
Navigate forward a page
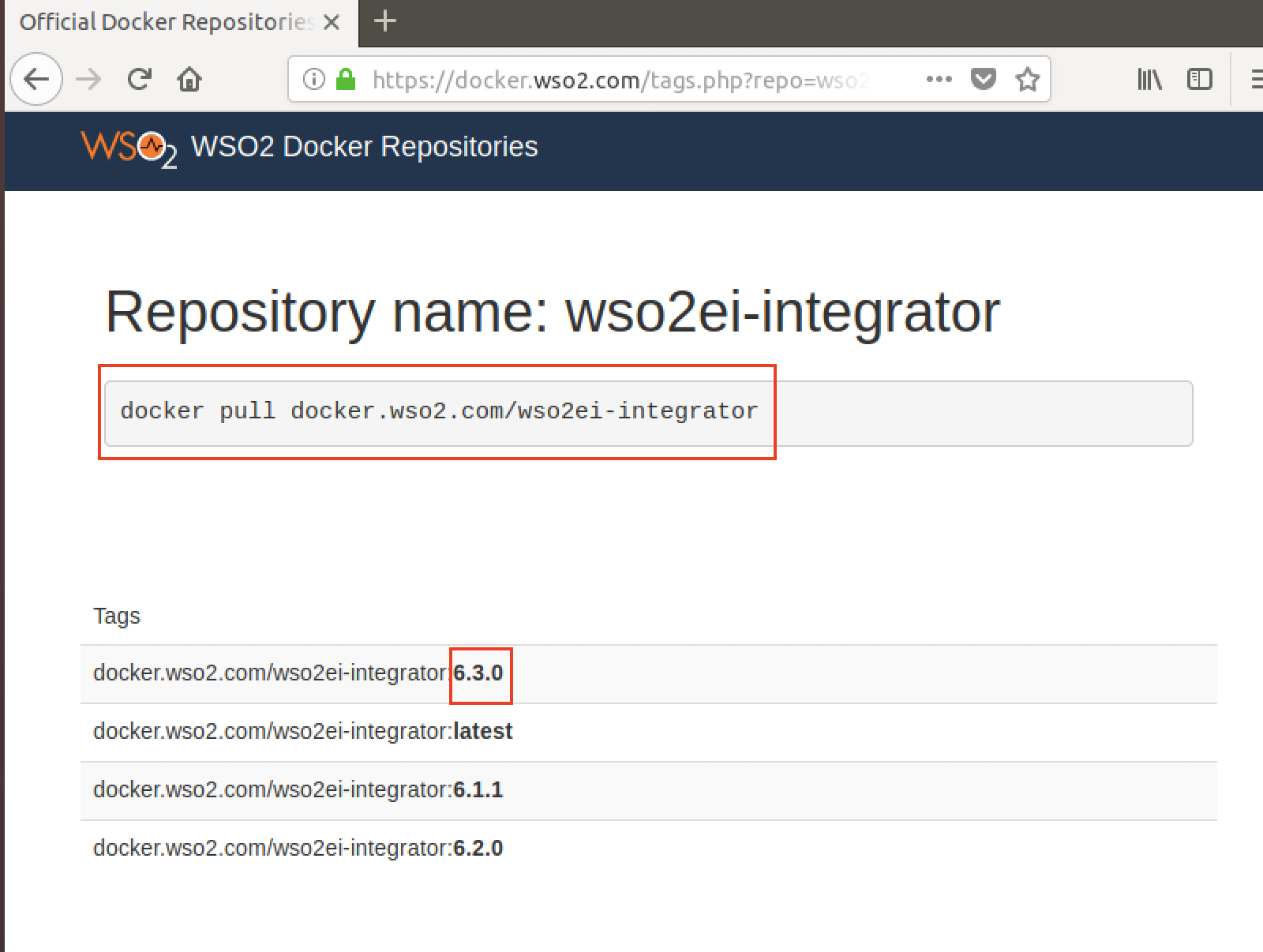[89, 78]
